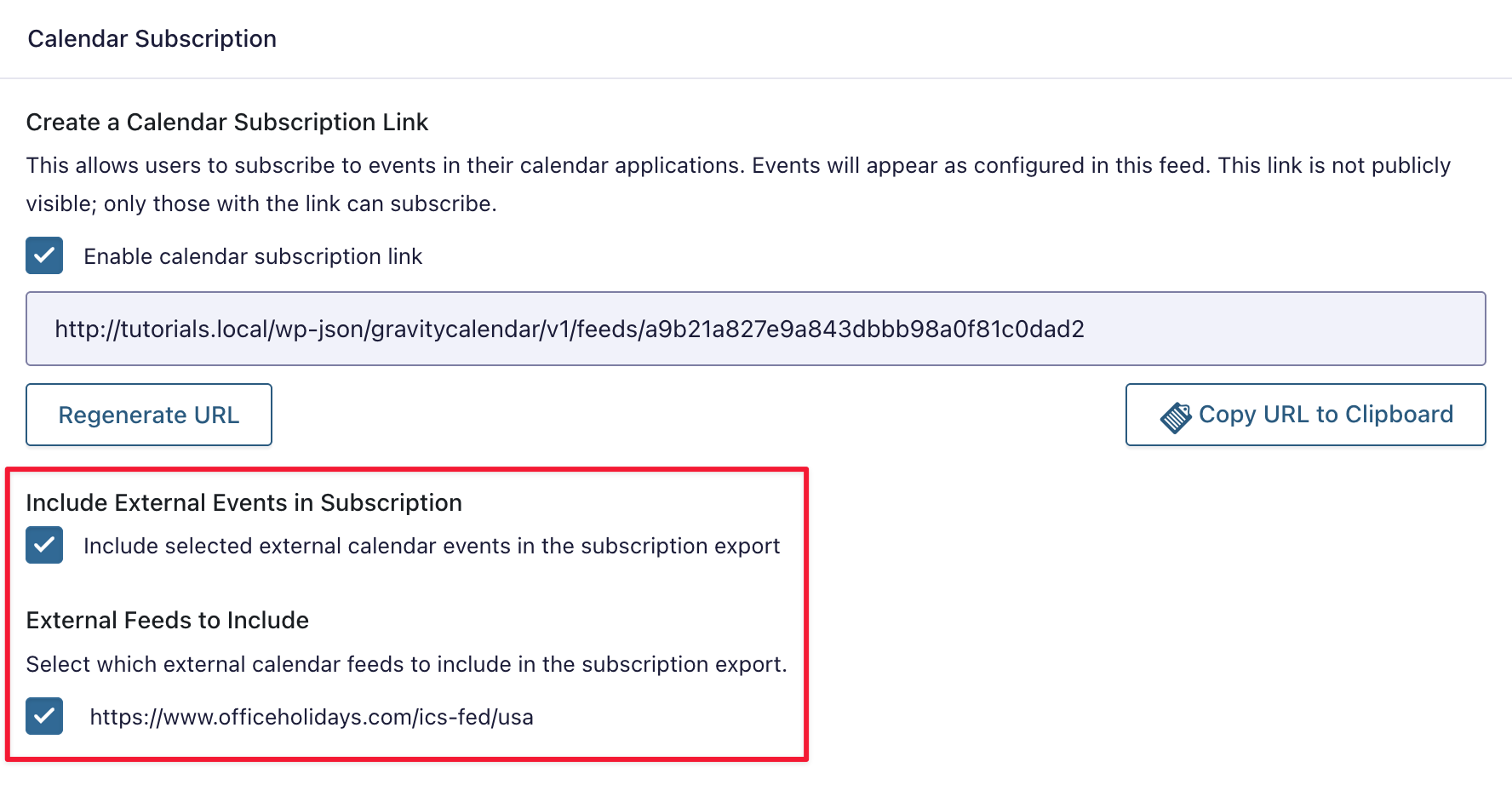Click Copy URL to Clipboard
Screen dimensions: 1512x785
[1304, 415]
